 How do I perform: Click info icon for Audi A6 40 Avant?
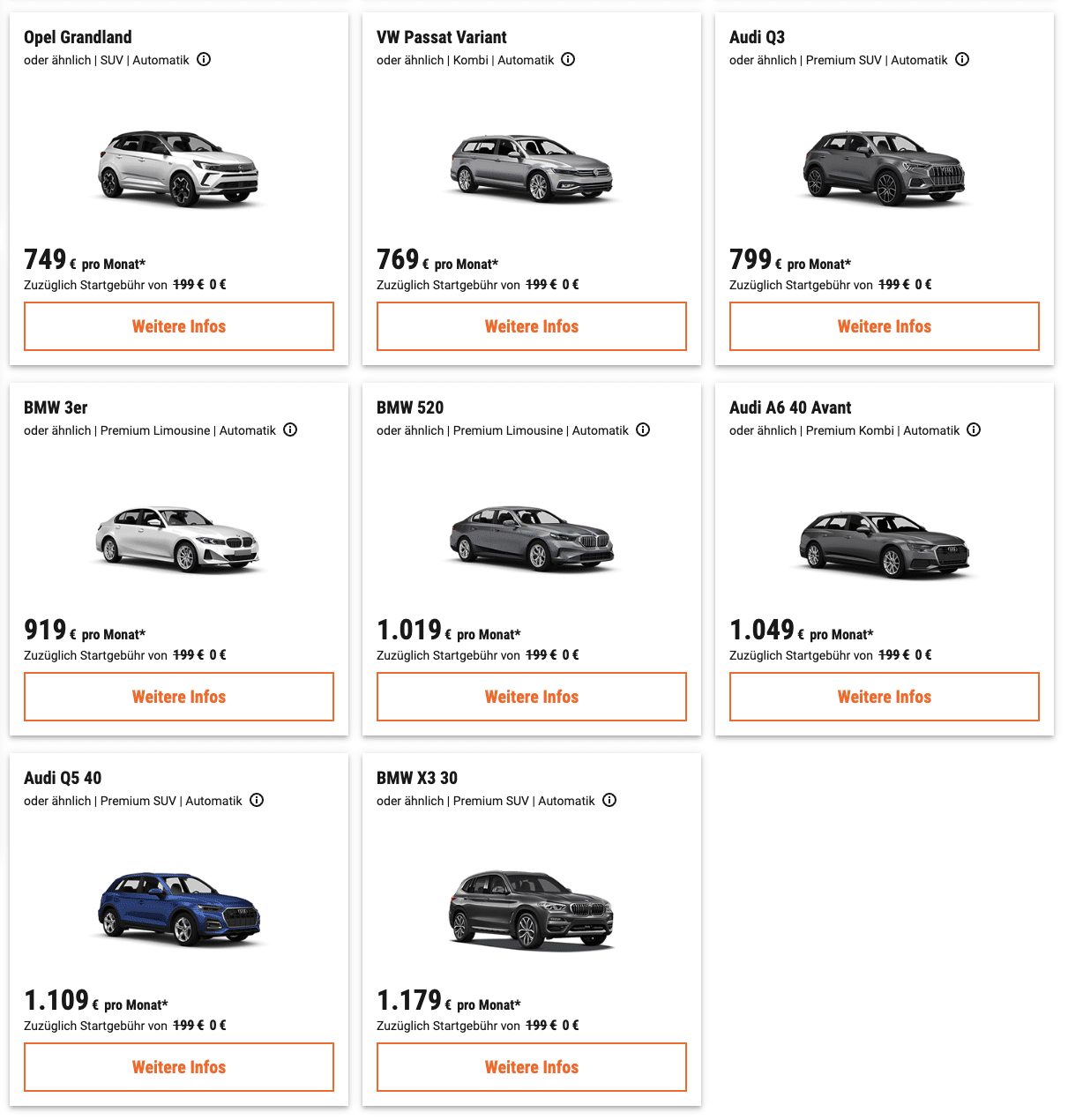click(974, 430)
